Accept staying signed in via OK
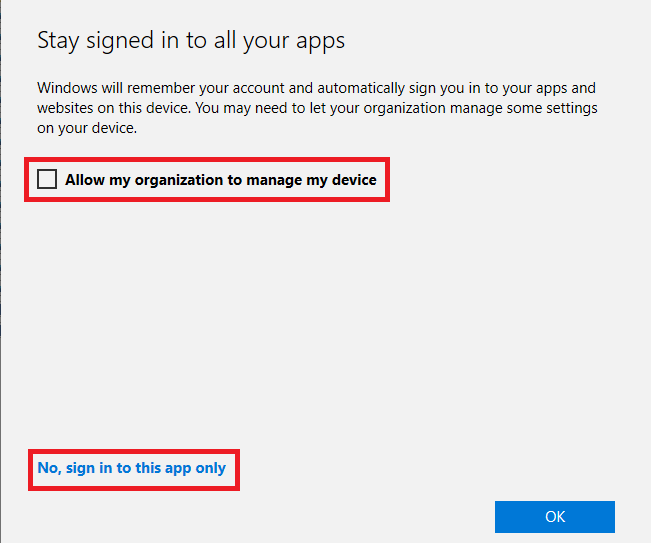Image resolution: width=651 pixels, height=543 pixels. [555, 517]
